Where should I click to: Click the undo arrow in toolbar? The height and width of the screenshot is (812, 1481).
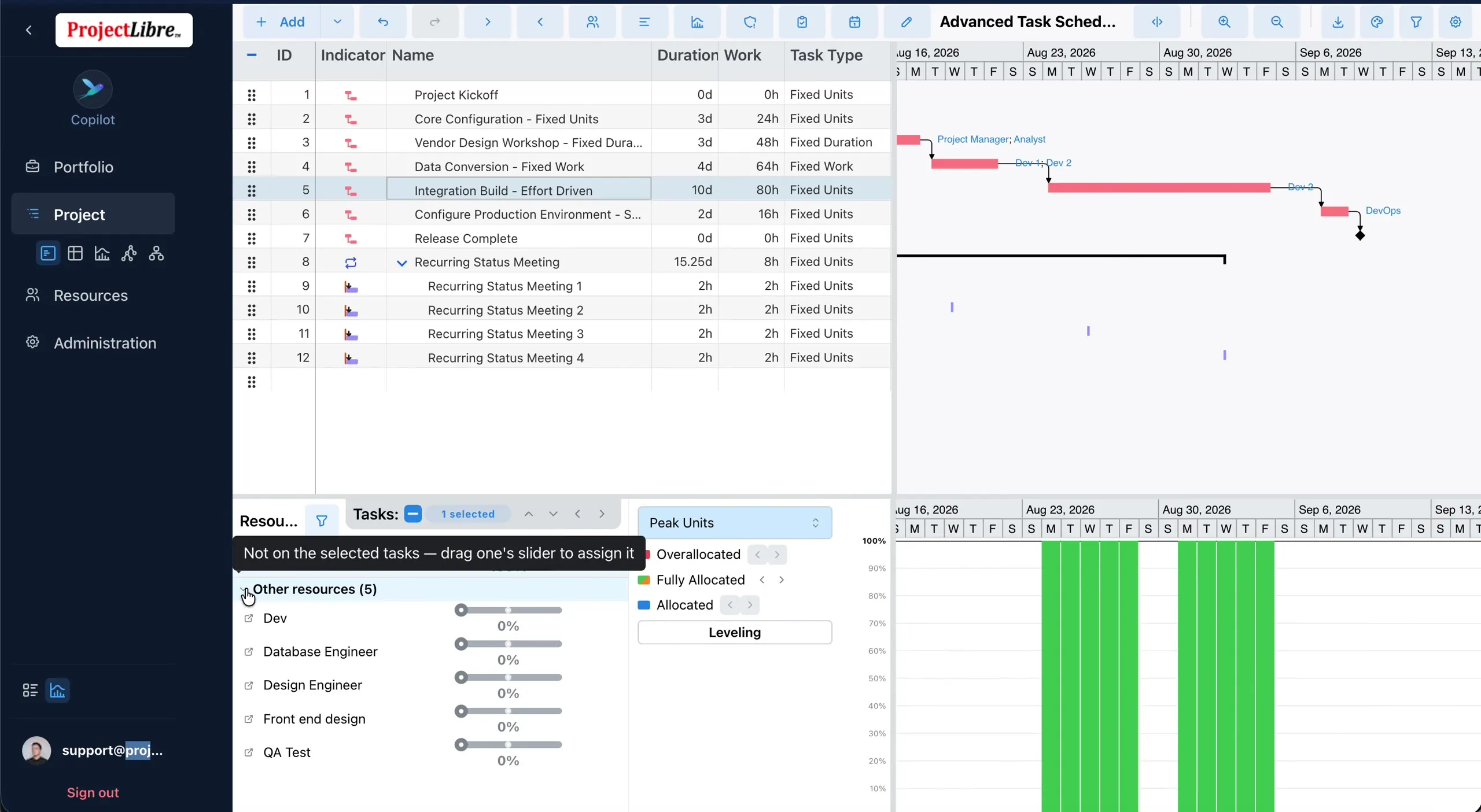coord(383,22)
